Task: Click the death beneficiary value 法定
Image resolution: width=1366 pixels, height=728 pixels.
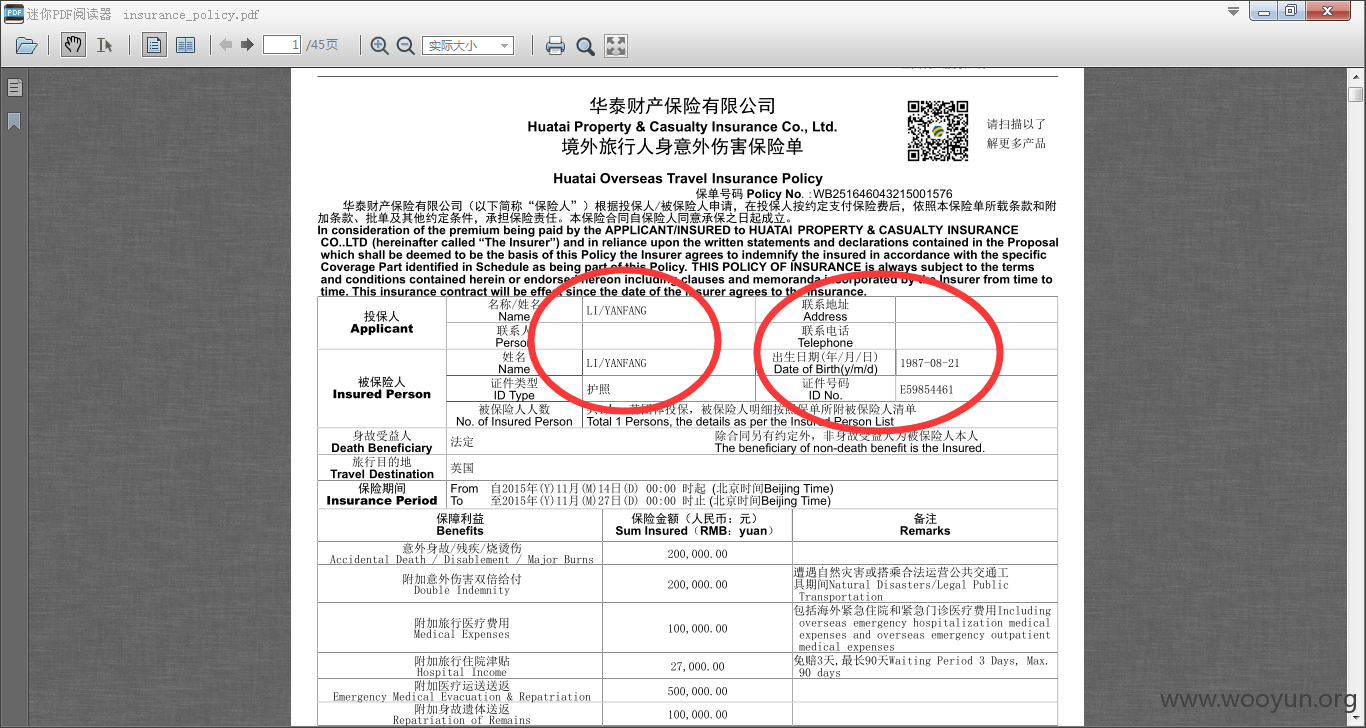Action: [462, 441]
